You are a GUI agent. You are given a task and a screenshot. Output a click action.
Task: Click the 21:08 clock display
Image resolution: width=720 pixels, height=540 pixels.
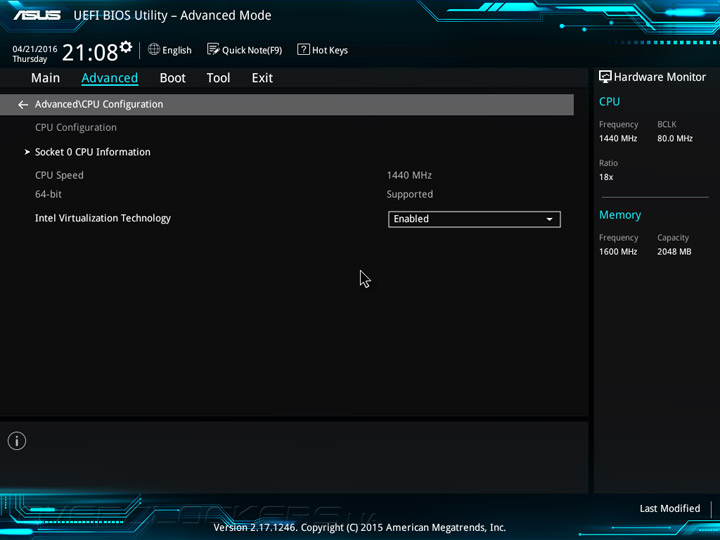pyautogui.click(x=90, y=52)
